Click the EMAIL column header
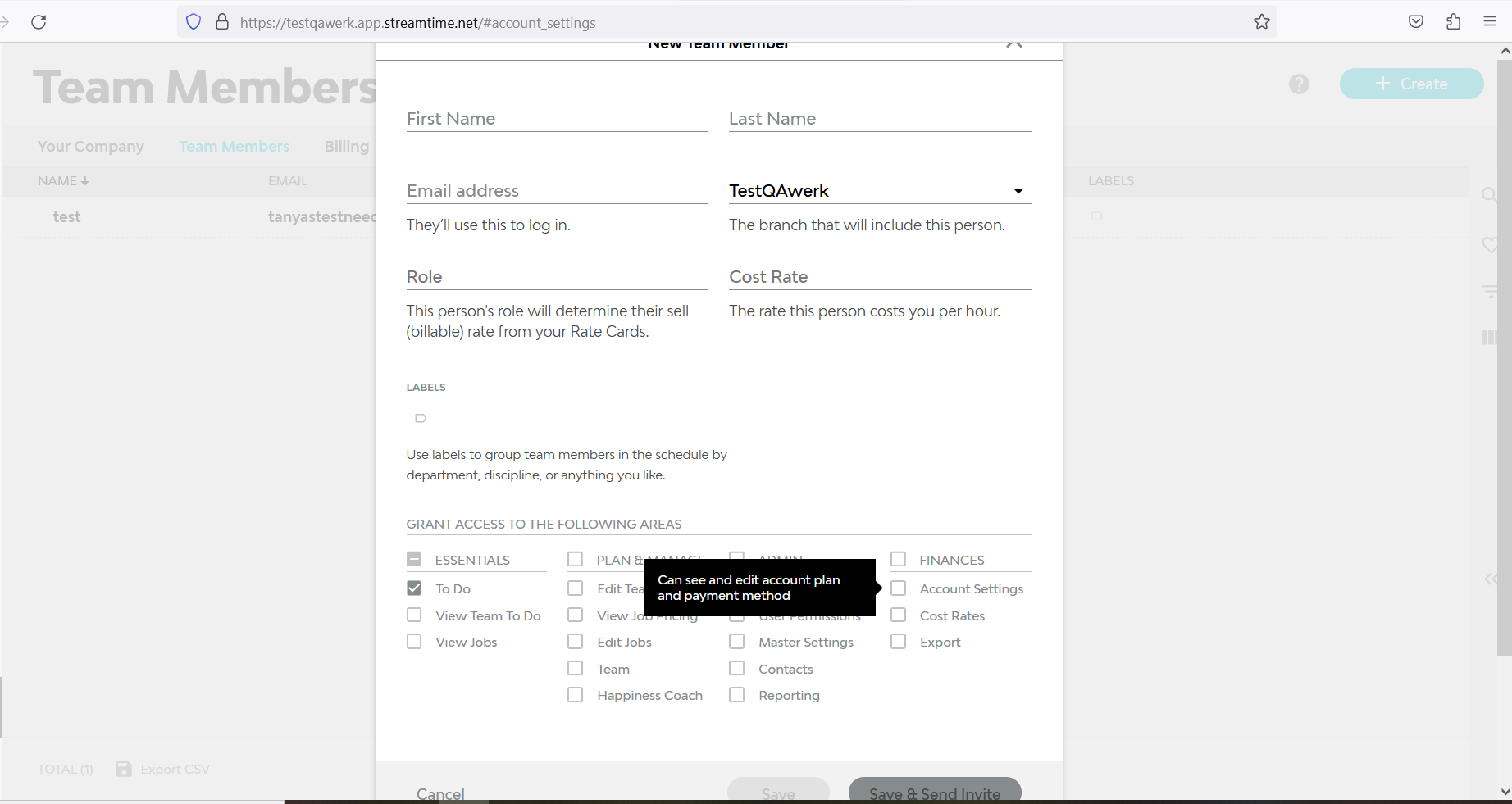This screenshot has height=804, width=1512. coord(288,180)
